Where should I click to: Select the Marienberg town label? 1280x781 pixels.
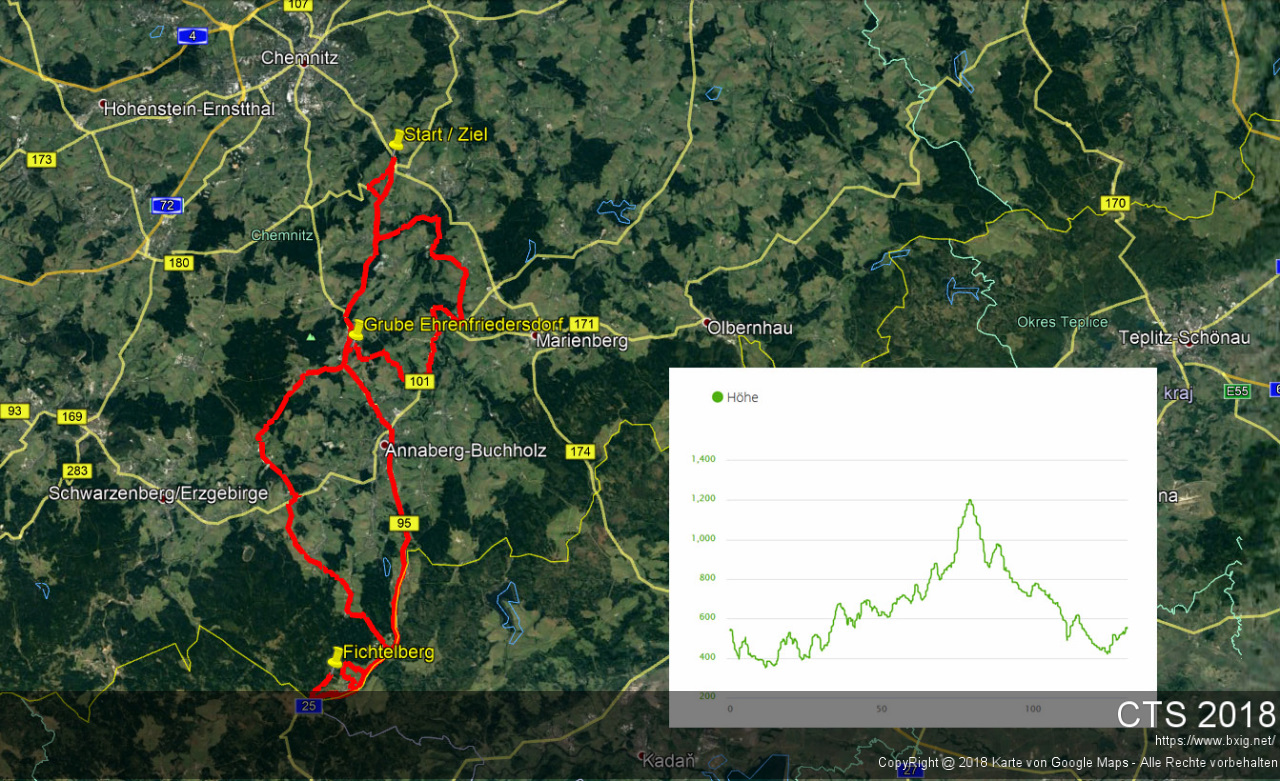581,341
